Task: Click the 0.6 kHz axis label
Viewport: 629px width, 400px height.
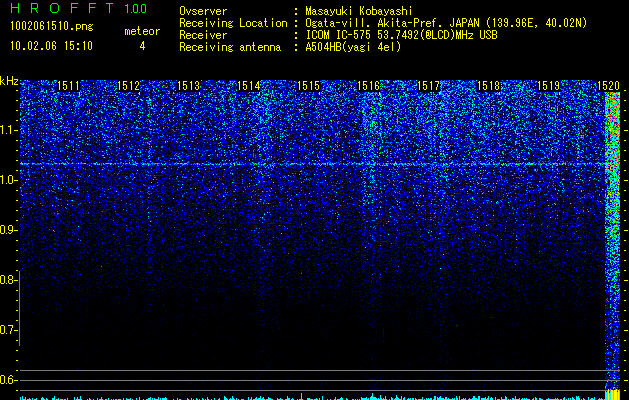Action: click(9, 380)
